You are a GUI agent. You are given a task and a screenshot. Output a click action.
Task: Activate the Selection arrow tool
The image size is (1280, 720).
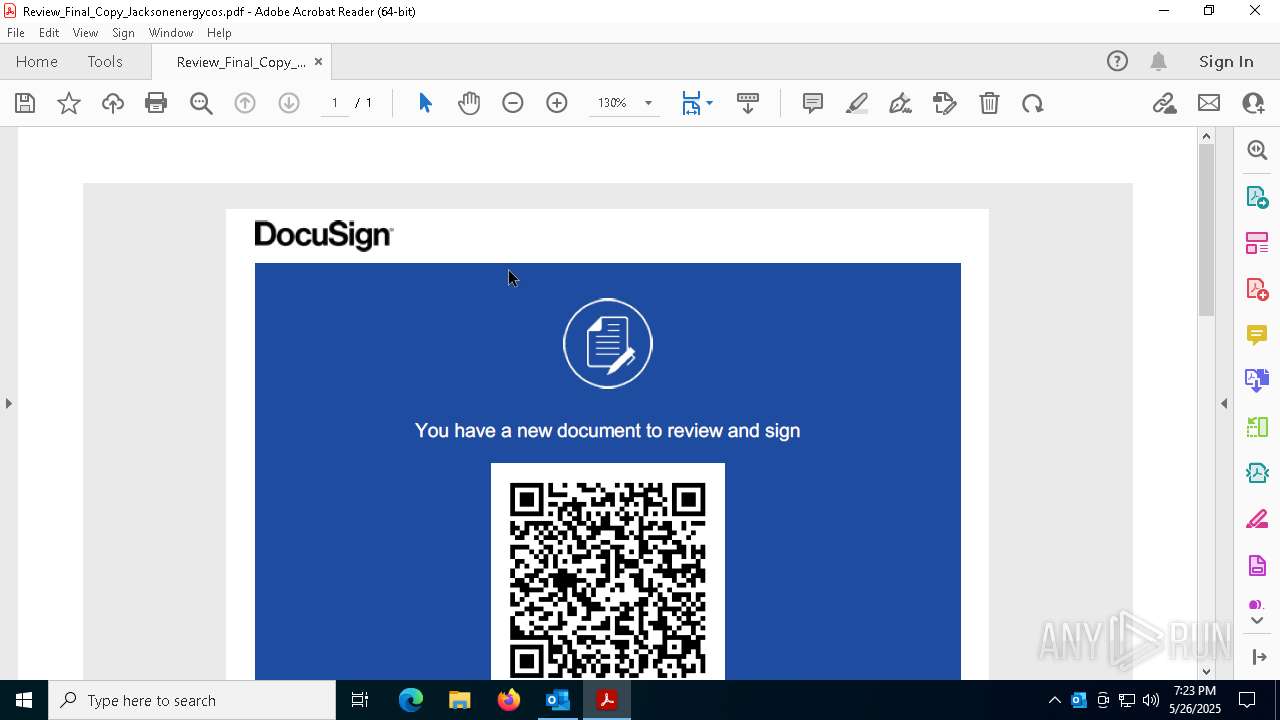[425, 103]
